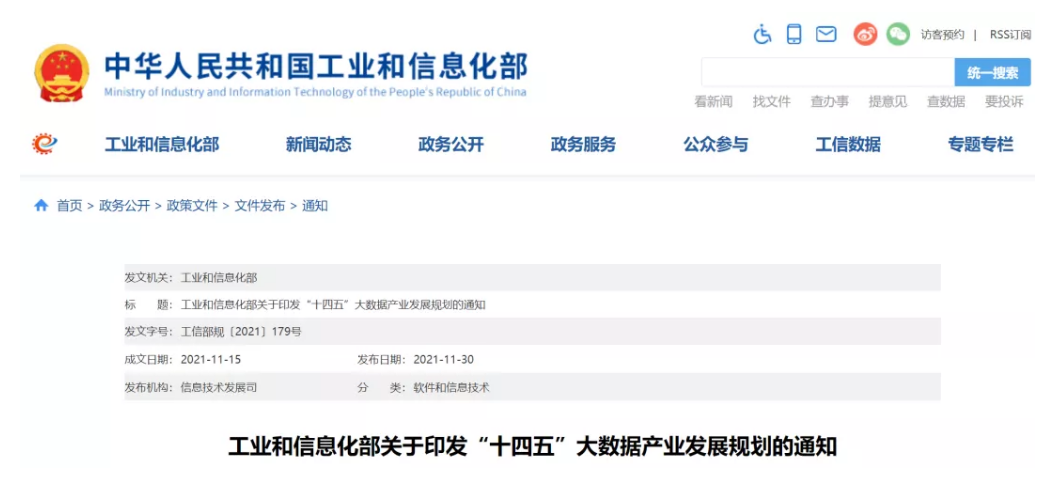Select the 政务服务 navigation item
This screenshot has width=1044, height=478.
(583, 144)
